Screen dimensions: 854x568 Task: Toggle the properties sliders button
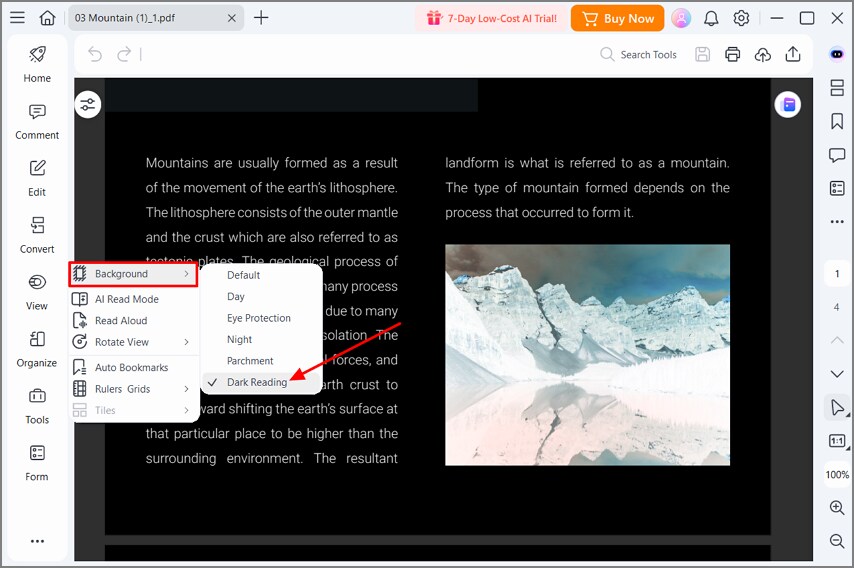tap(88, 104)
